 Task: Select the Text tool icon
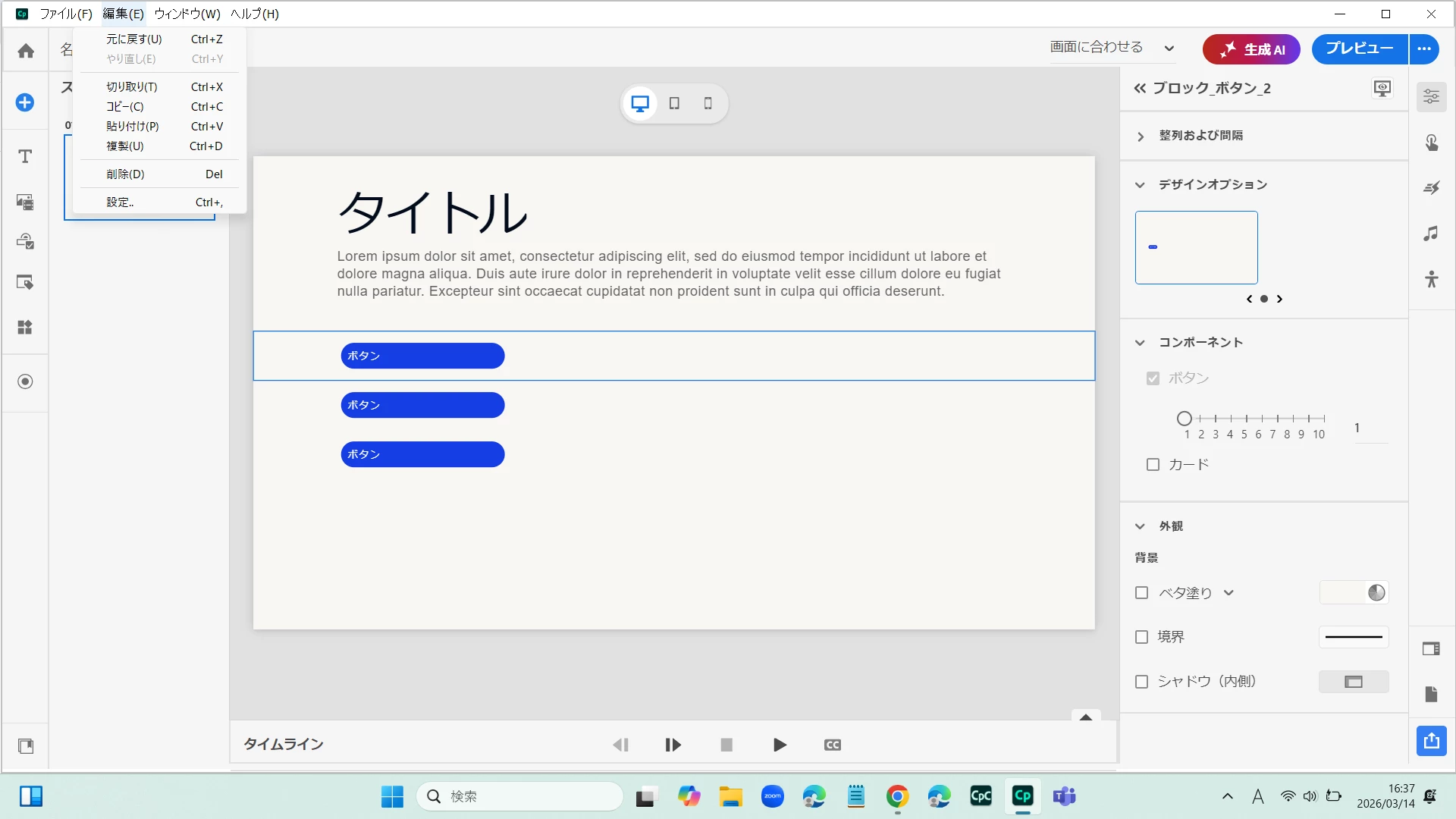(x=25, y=156)
